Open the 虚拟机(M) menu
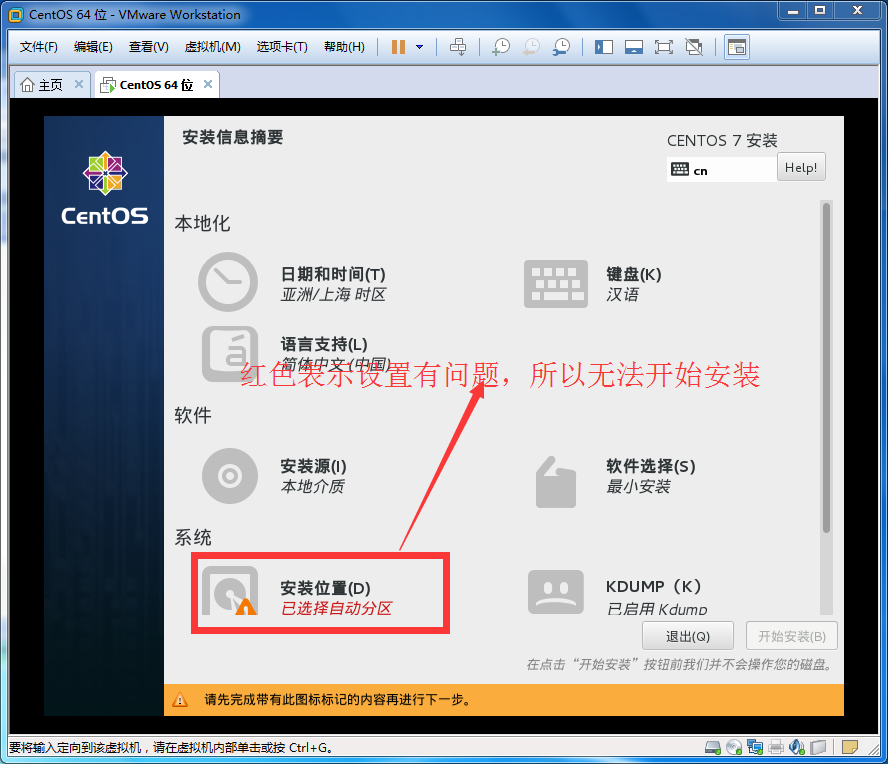 [x=212, y=47]
